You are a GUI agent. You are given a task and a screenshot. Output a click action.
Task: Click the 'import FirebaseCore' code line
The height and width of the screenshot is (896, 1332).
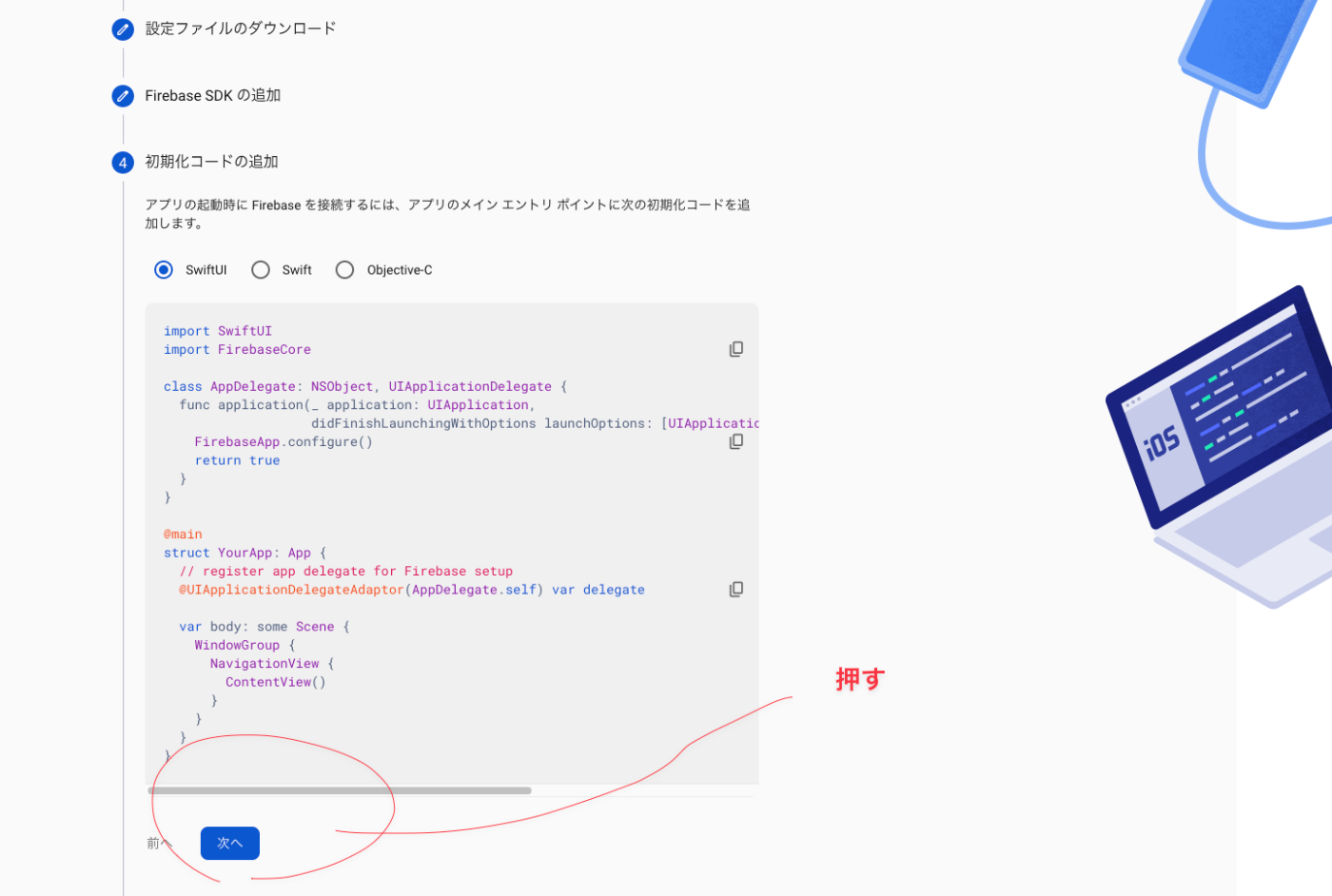pyautogui.click(x=237, y=349)
